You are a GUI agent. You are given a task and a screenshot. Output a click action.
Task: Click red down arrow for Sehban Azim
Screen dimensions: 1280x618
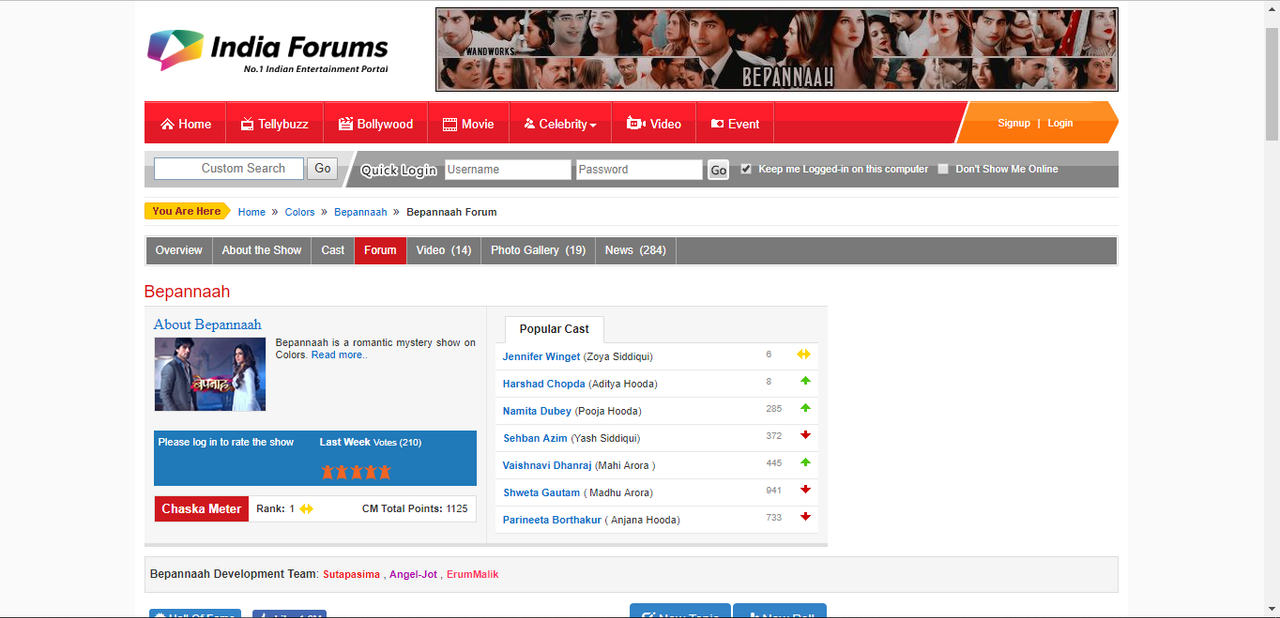point(805,435)
